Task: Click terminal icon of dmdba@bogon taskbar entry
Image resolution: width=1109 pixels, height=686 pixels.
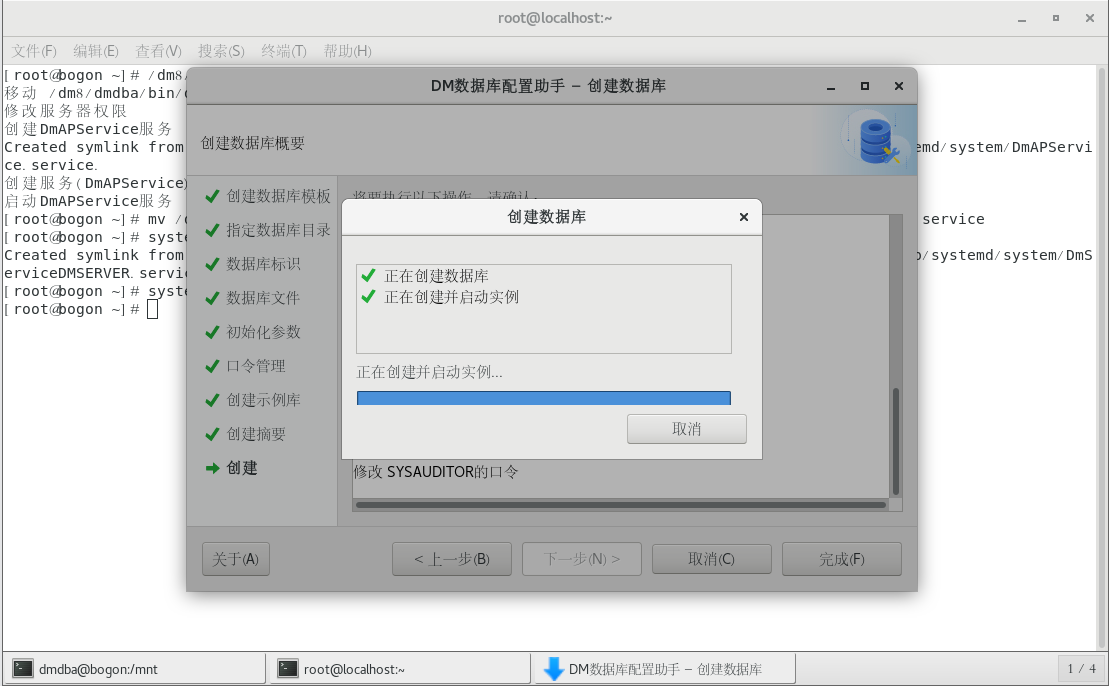Action: pyautogui.click(x=23, y=668)
